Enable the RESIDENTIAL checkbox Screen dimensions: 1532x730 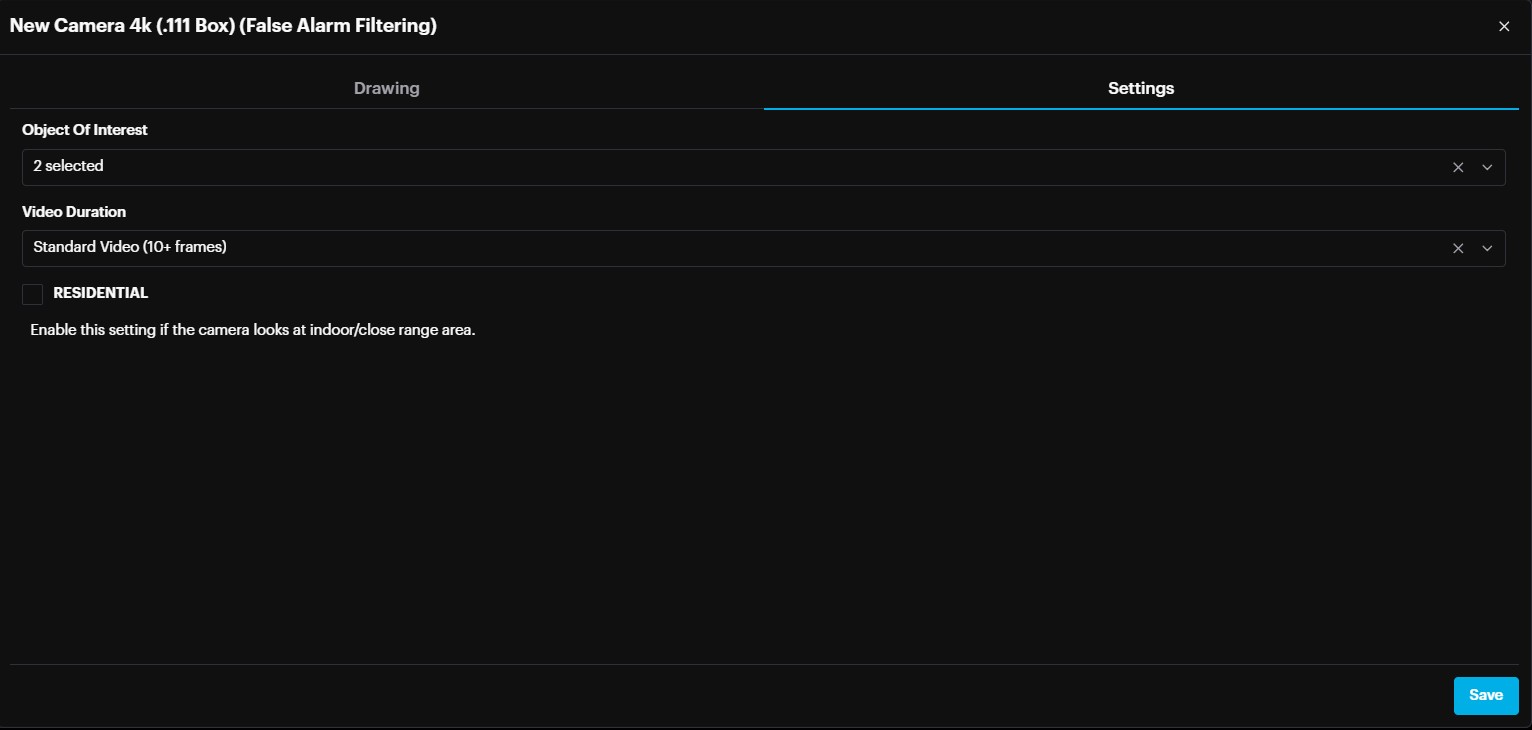click(x=33, y=294)
